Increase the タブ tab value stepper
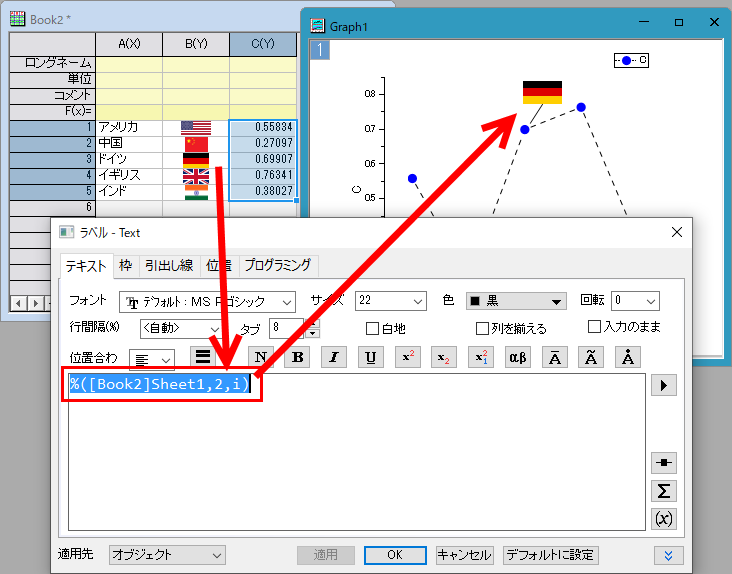This screenshot has height=574, width=732. (313, 323)
